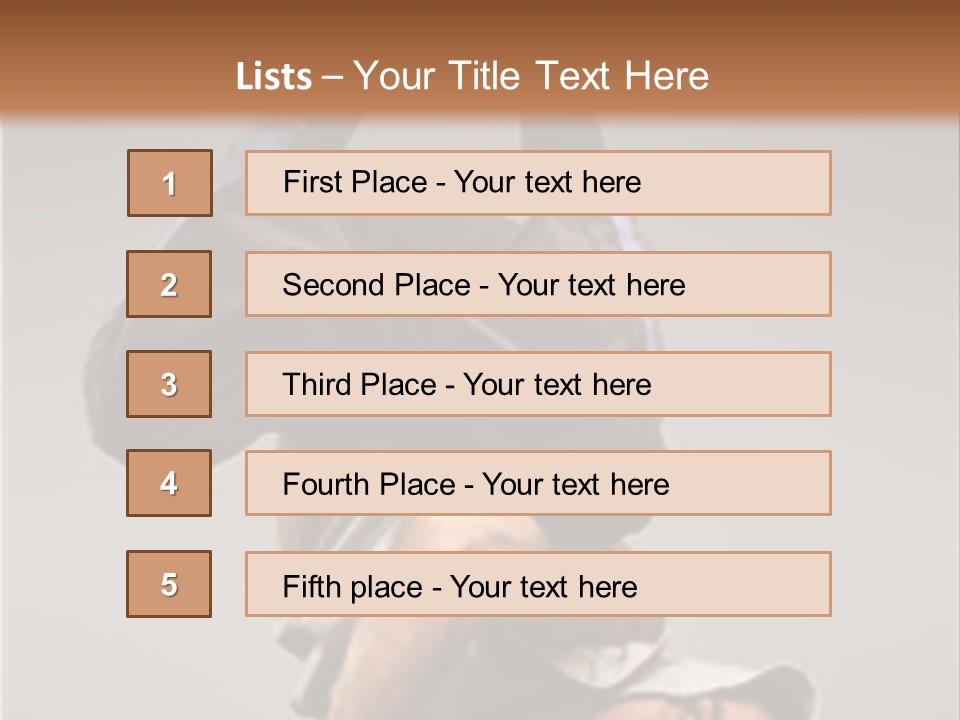Click the number 3 box

pos(169,384)
